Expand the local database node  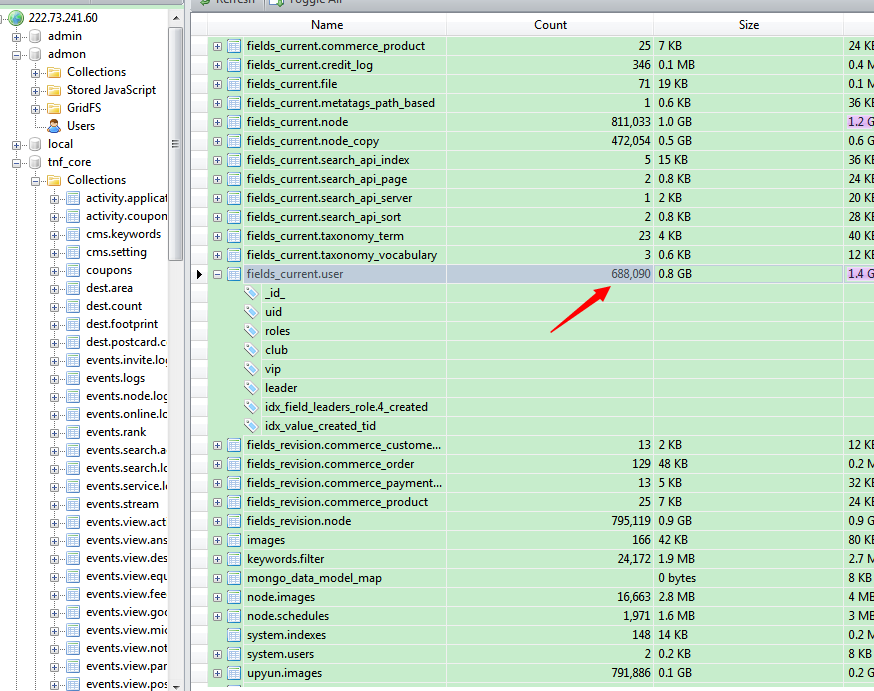pos(16,145)
